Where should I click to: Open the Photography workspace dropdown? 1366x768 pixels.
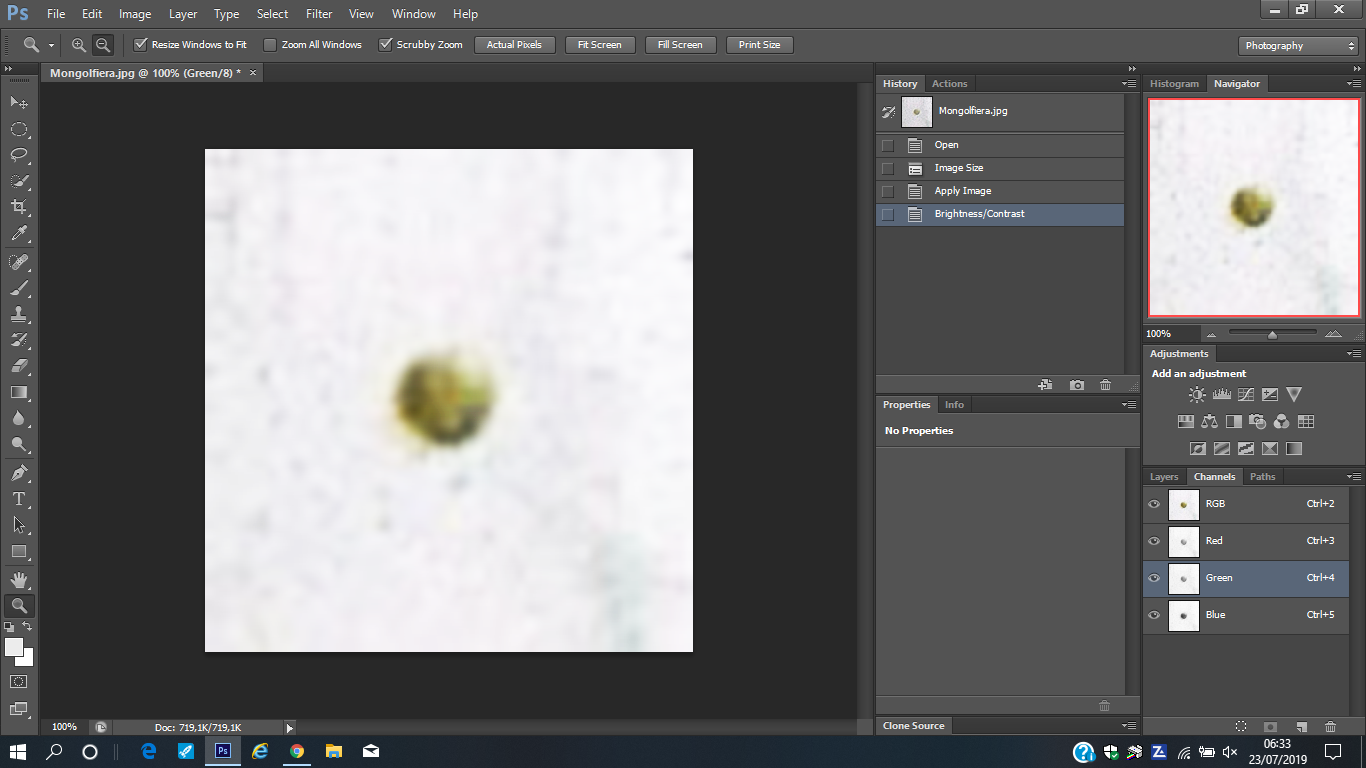1297,46
